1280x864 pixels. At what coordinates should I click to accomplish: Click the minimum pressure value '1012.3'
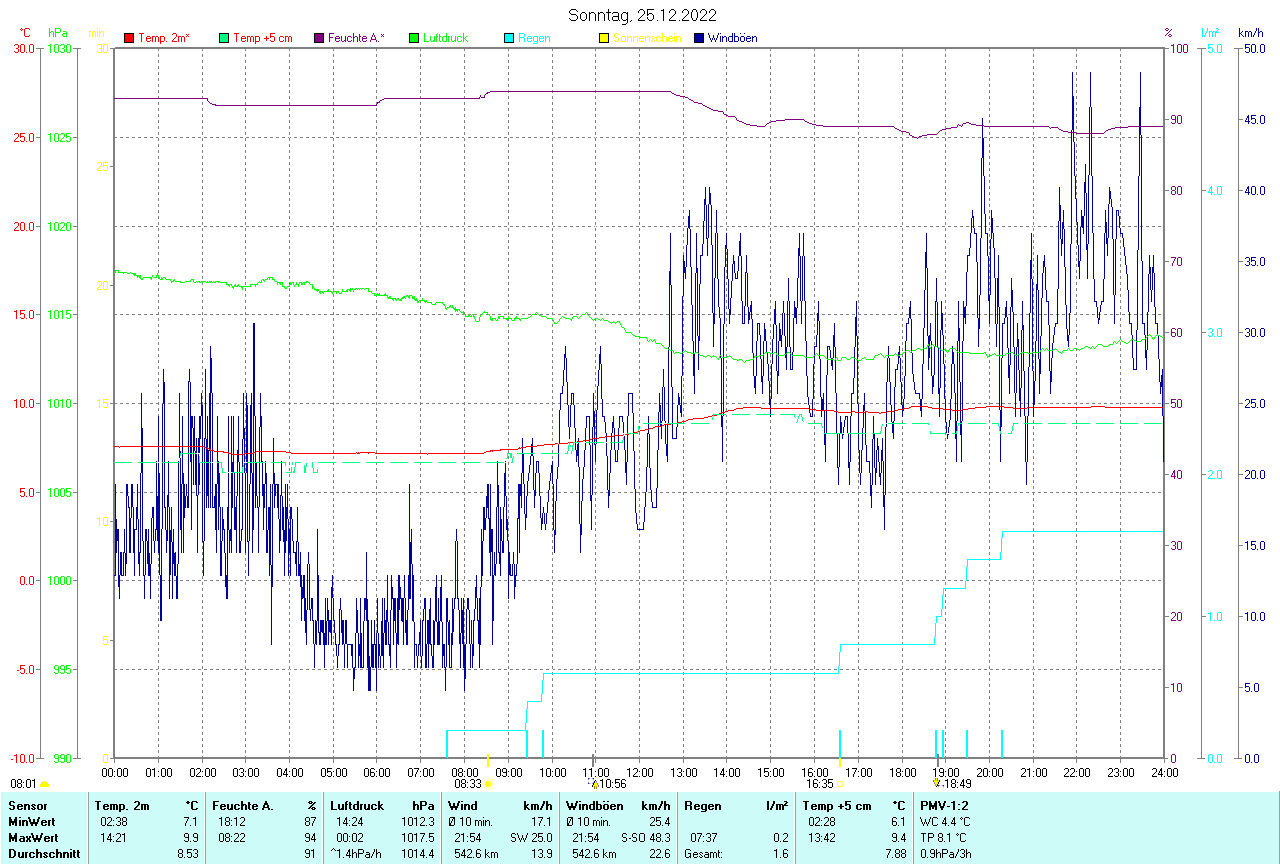[x=418, y=821]
